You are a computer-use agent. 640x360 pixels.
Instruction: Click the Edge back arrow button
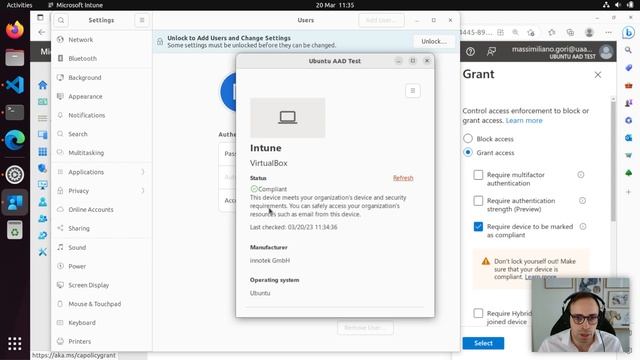point(42,32)
